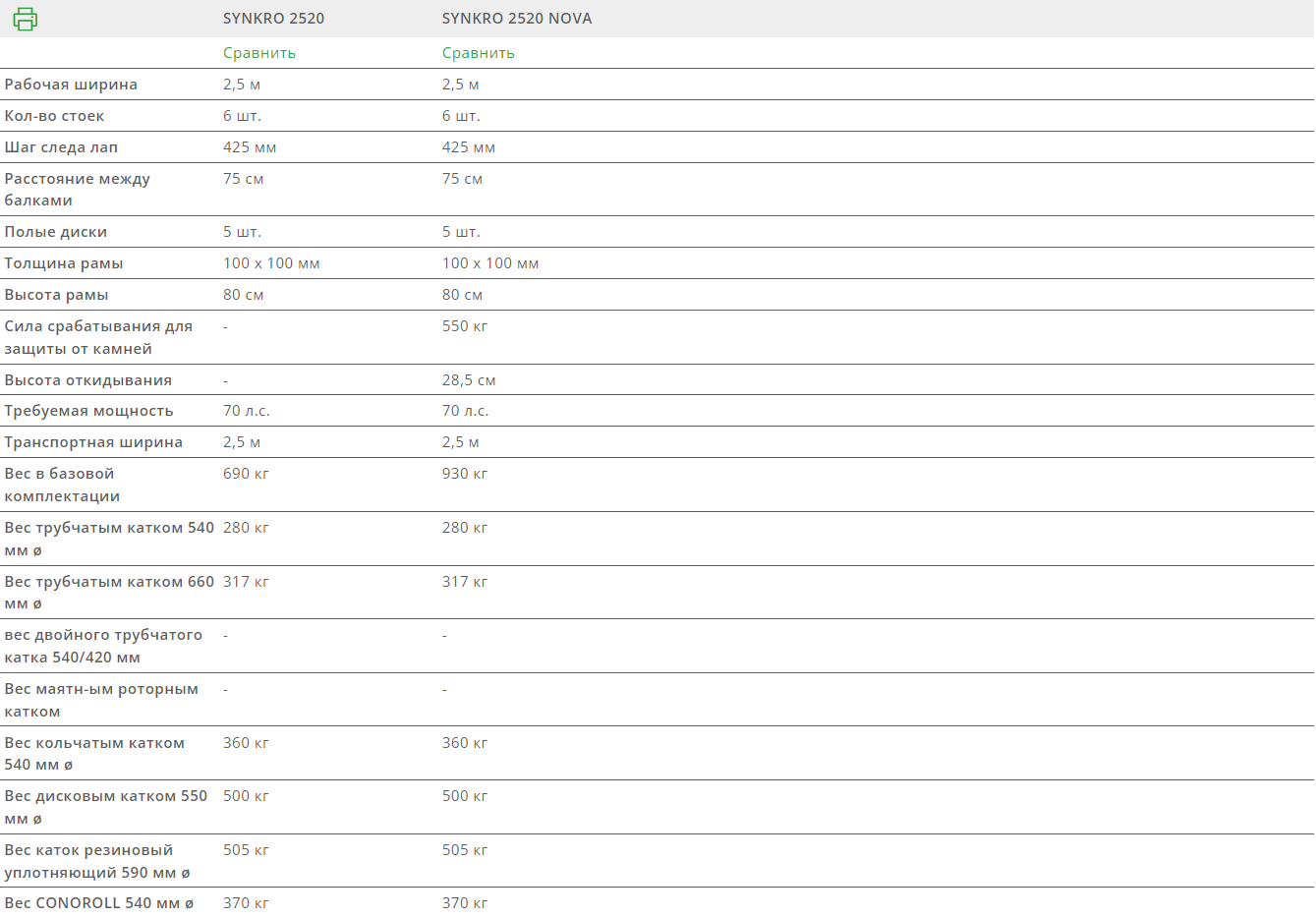The image size is (1316, 918).
Task: Click 370 кг value in NOVA column
Action: [x=465, y=903]
